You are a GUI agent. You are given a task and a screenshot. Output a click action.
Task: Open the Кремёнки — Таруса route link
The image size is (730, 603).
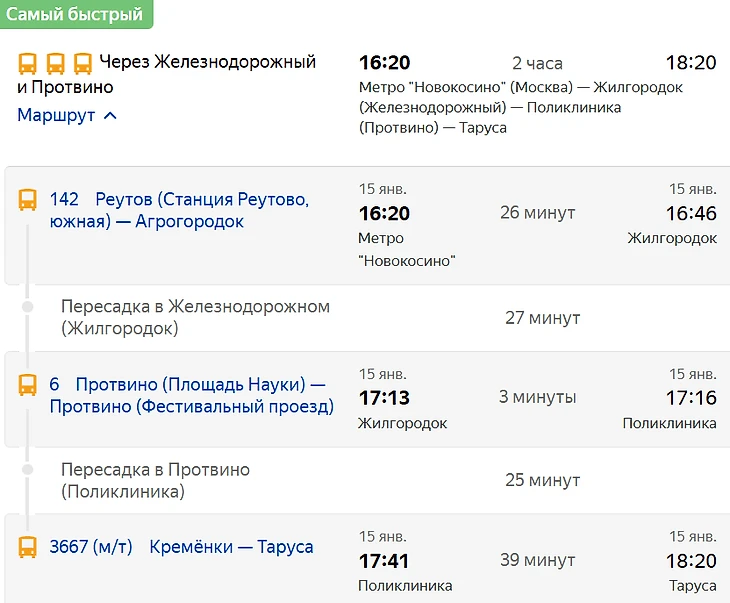(231, 547)
